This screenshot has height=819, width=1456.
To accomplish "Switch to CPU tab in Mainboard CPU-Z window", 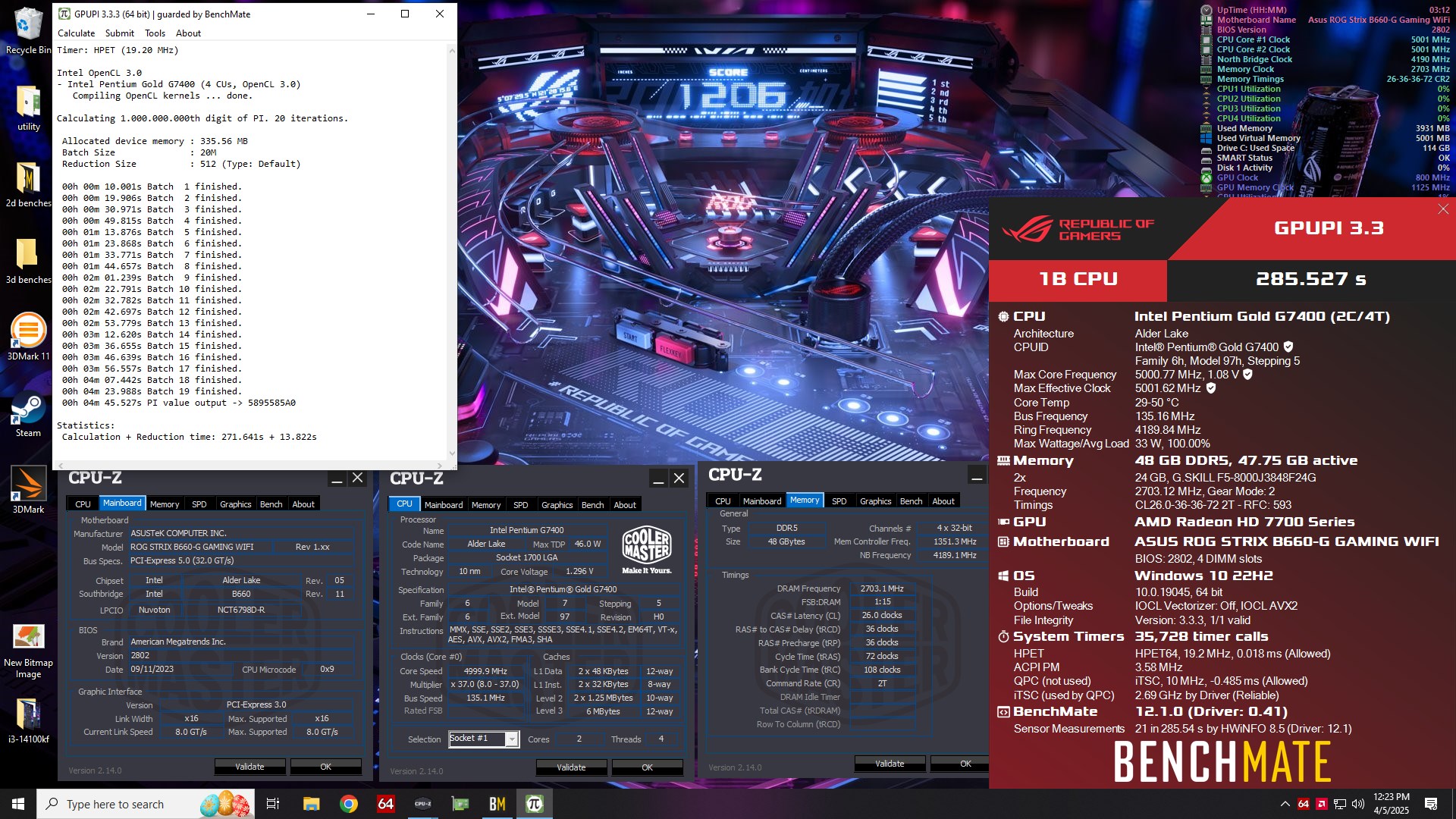I will [x=83, y=504].
